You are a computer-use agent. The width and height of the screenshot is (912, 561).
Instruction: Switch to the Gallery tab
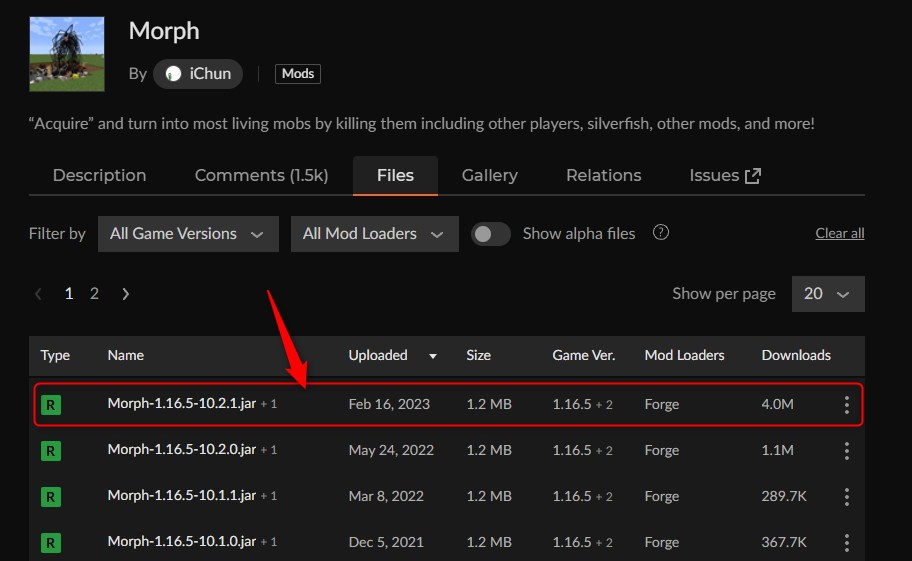(x=489, y=175)
